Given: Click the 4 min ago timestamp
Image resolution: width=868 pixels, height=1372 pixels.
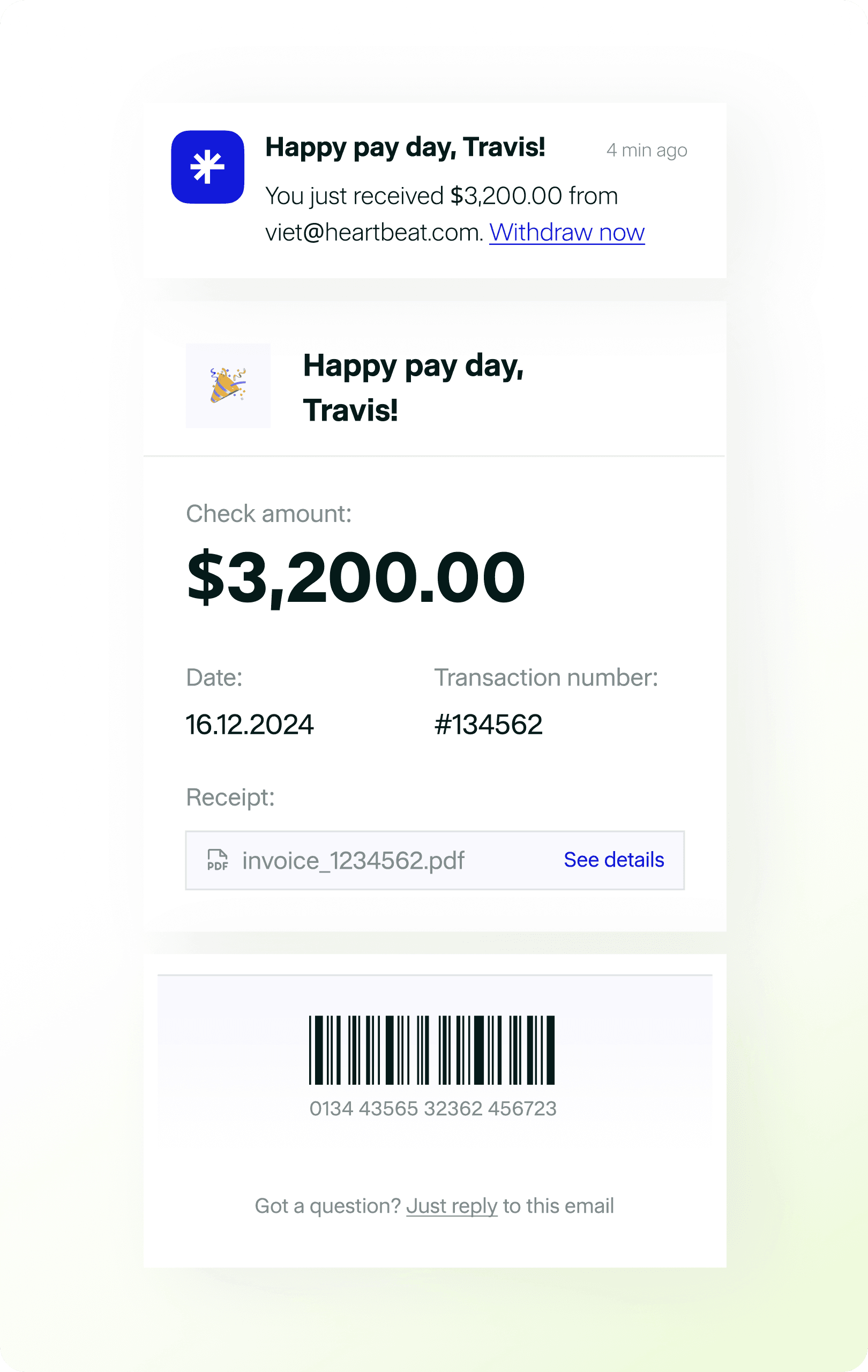Looking at the screenshot, I should (x=646, y=150).
